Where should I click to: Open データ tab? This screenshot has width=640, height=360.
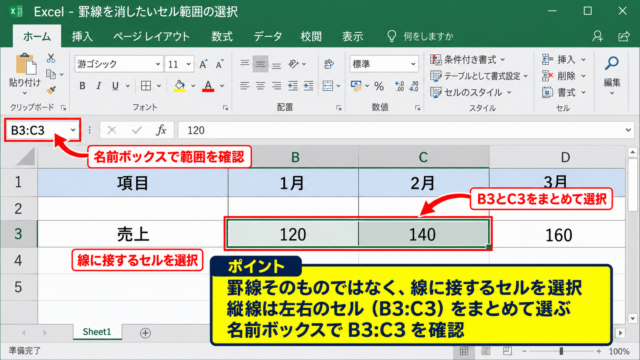click(268, 36)
